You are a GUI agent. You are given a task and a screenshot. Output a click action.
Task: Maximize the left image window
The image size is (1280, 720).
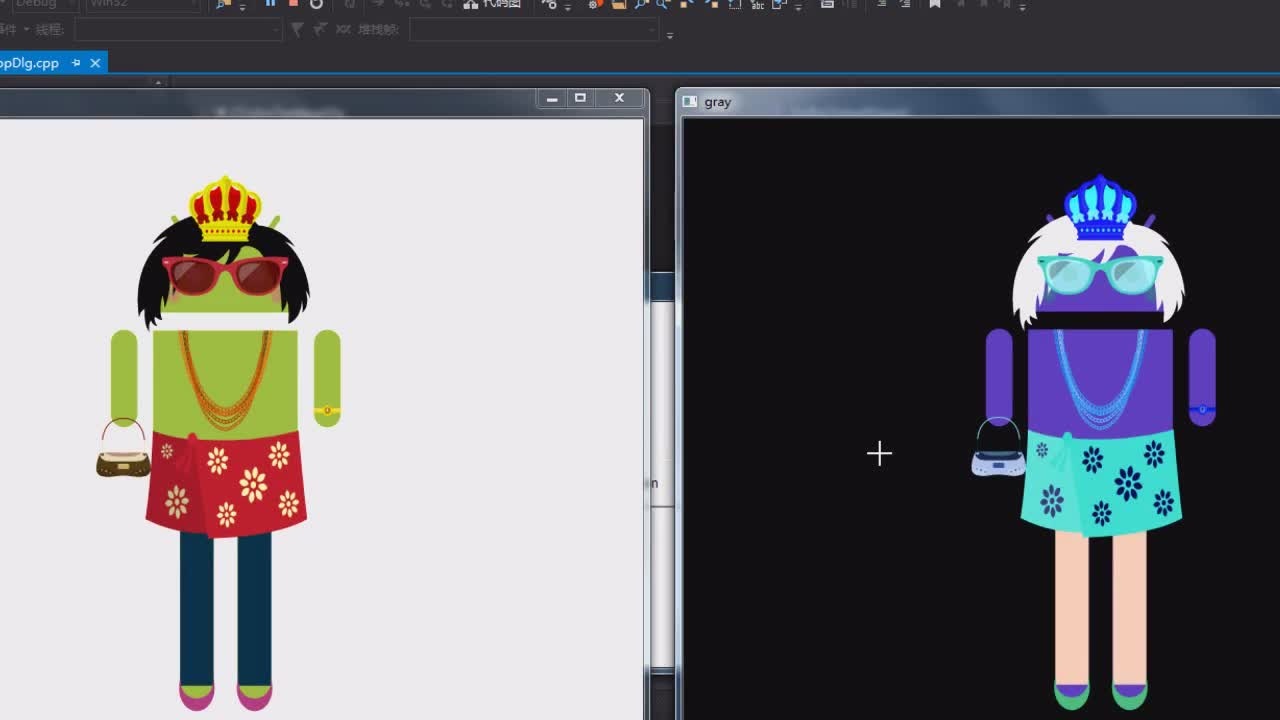pos(580,98)
